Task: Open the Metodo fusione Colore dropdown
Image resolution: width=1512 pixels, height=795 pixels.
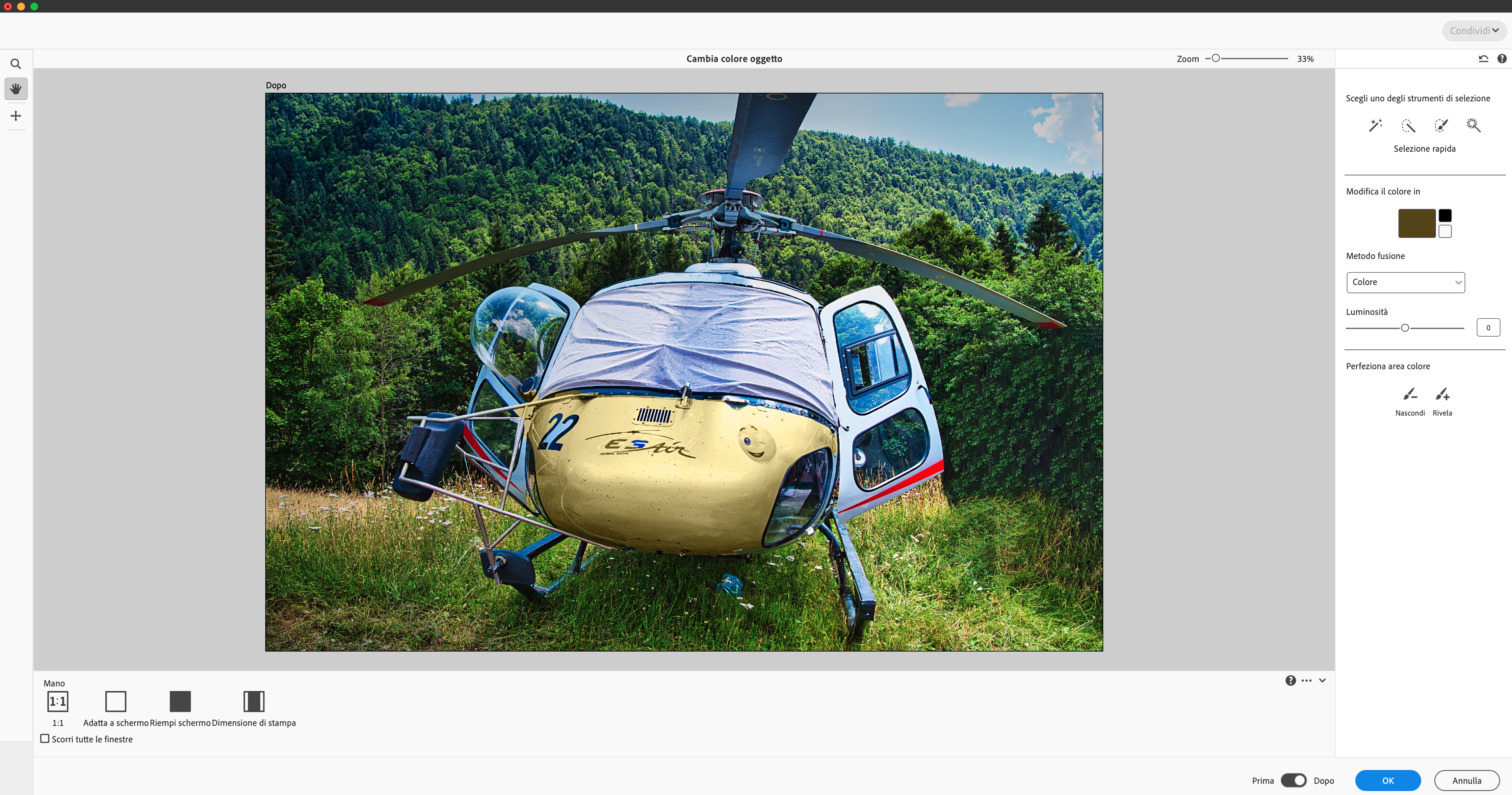Action: (x=1405, y=282)
